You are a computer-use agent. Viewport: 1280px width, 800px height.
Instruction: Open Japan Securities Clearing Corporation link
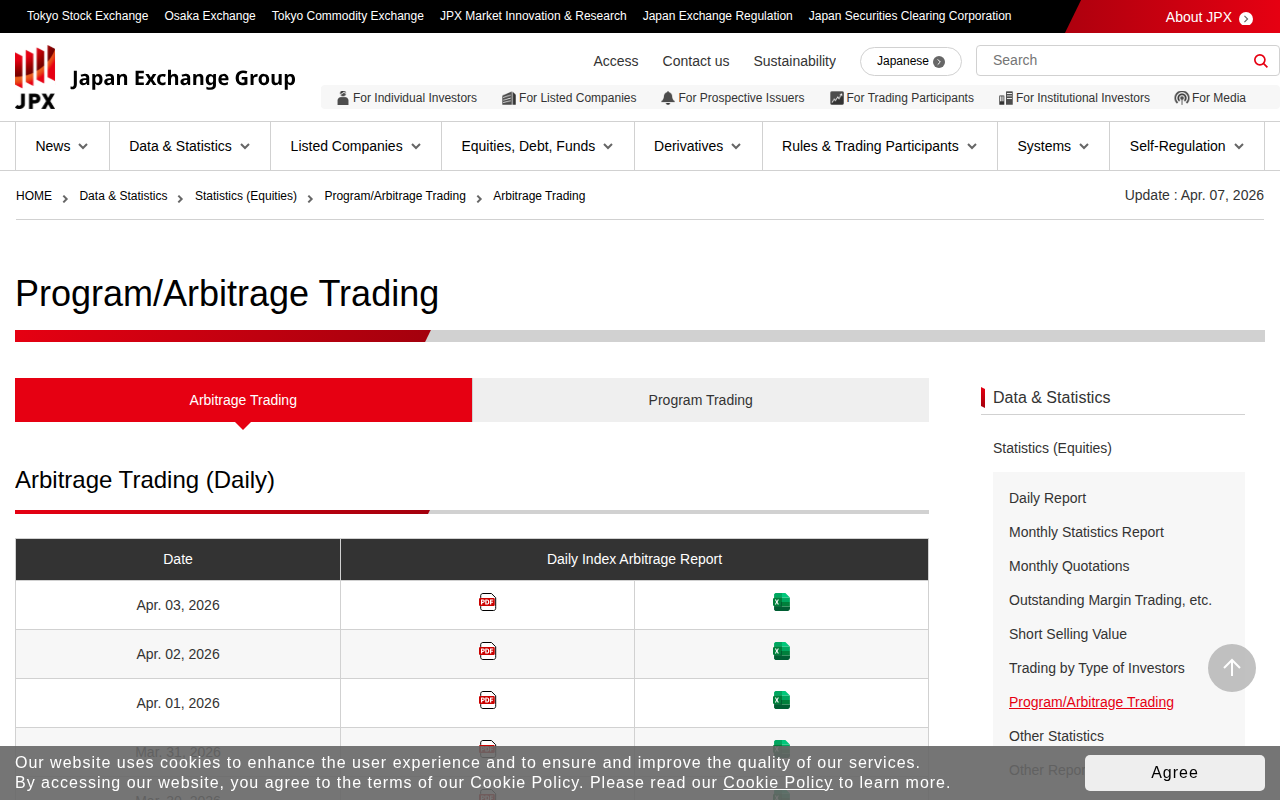(910, 16)
